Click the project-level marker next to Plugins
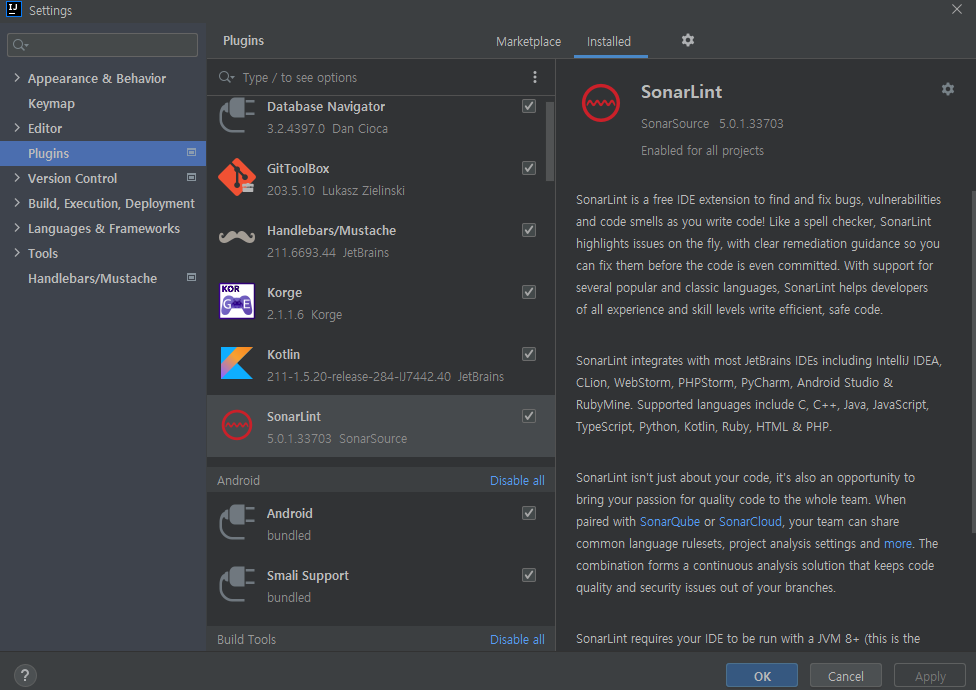976x690 pixels. (192, 152)
